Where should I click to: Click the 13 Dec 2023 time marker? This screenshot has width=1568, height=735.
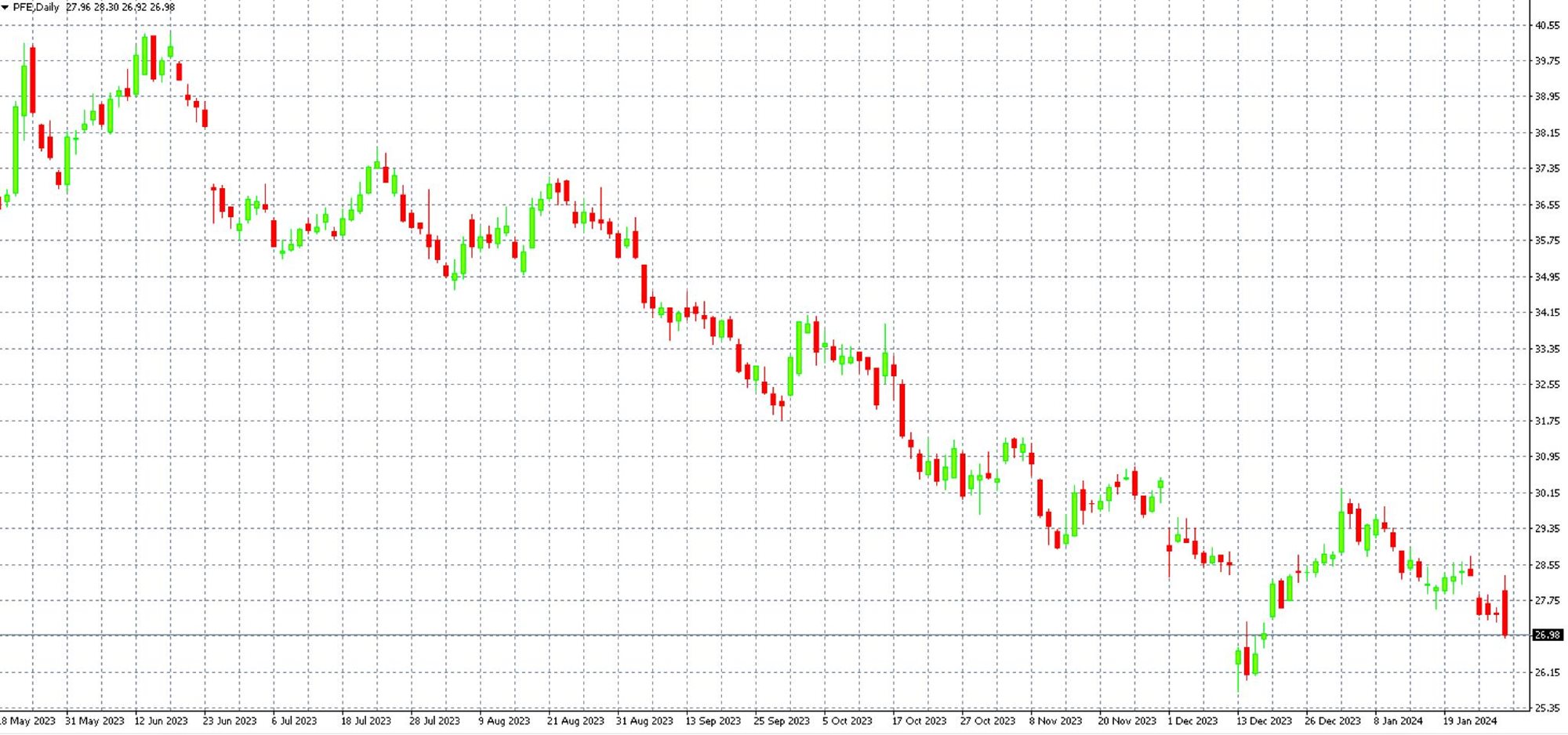(x=1264, y=721)
